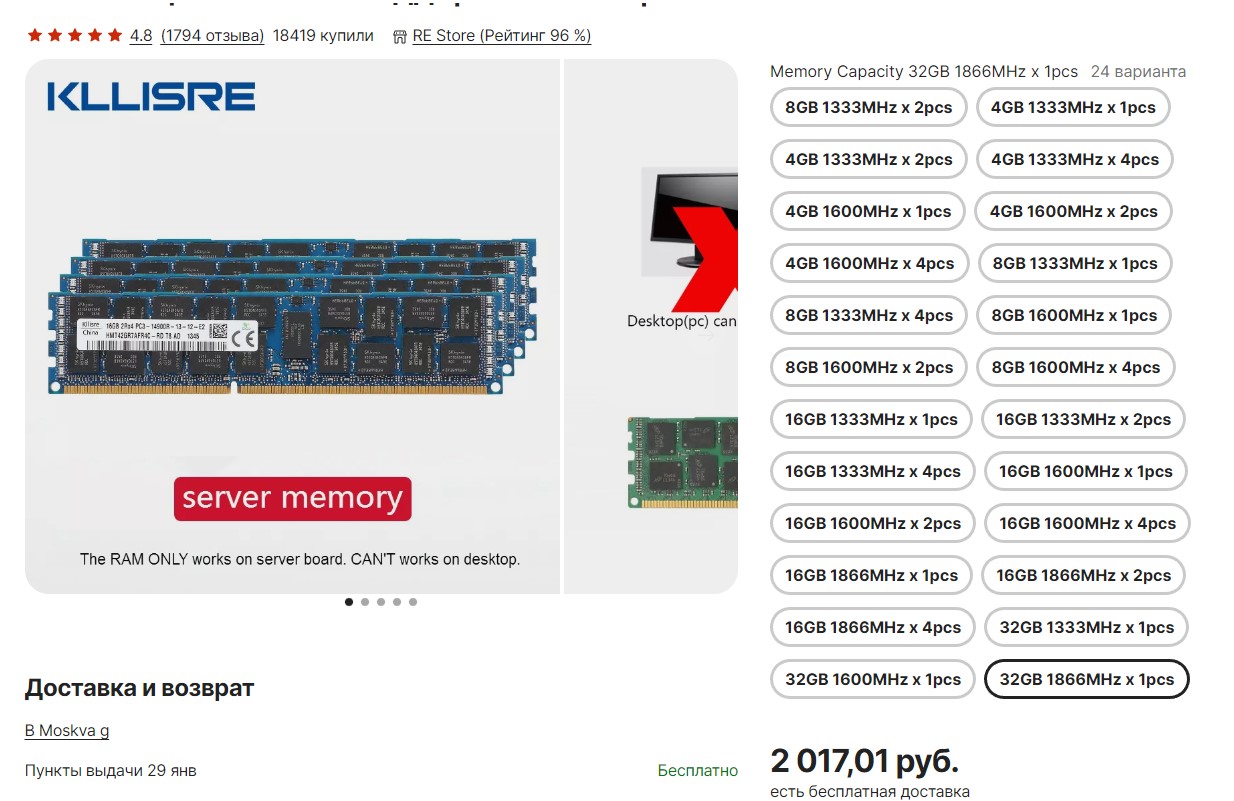Click the star rating icons
This screenshot has width=1234, height=801.
[x=75, y=35]
